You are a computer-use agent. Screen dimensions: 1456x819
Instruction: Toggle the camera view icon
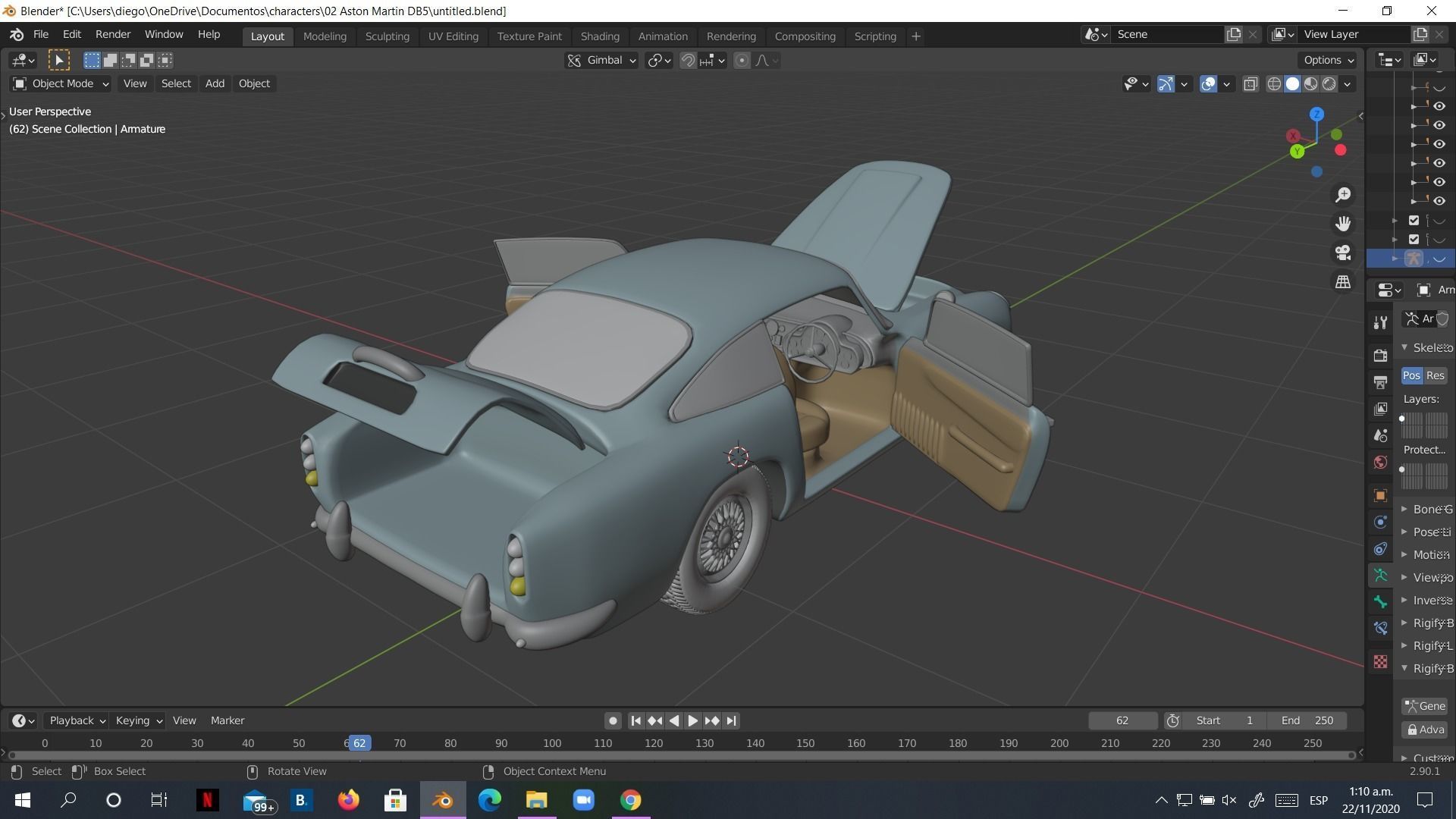pos(1343,253)
